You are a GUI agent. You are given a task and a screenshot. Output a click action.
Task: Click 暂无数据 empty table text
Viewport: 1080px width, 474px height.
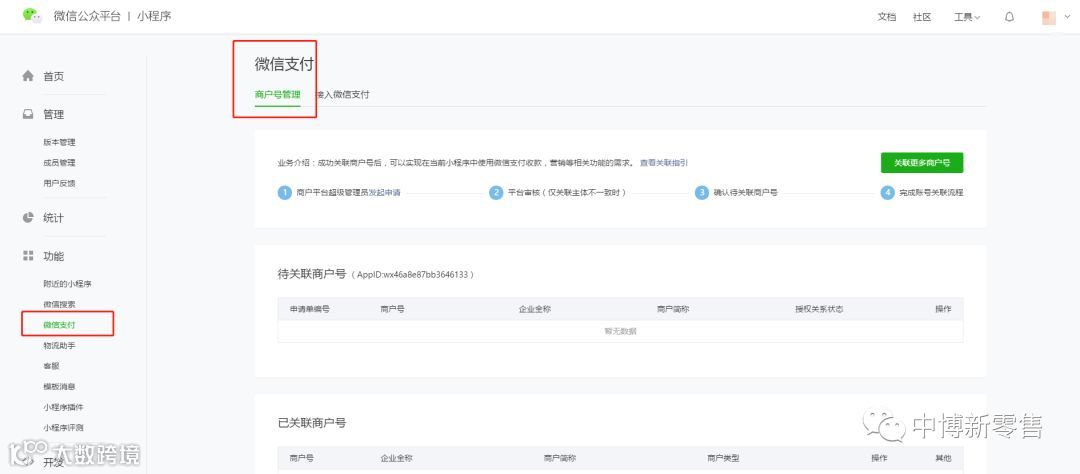621,331
